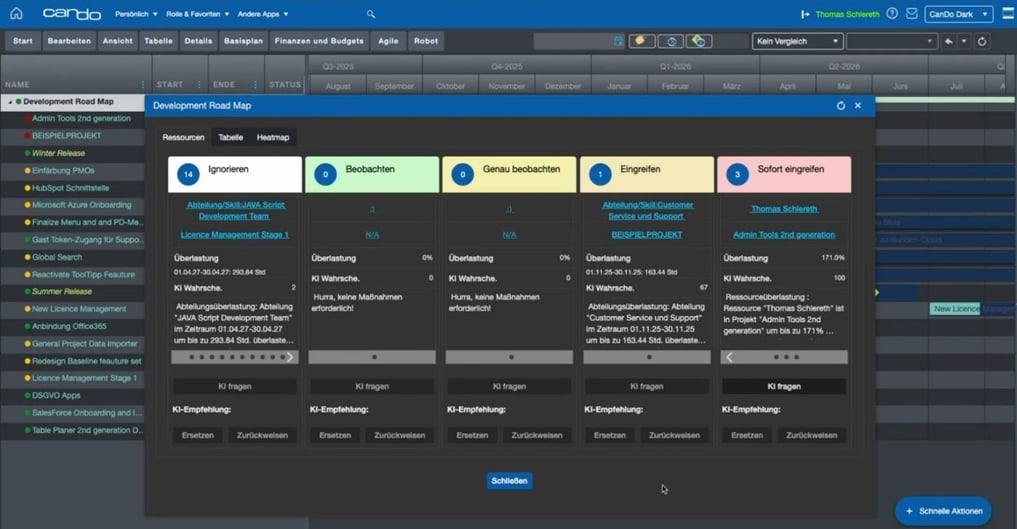This screenshot has height=529, width=1017.
Task: Open the Admin Tools 2nd generation link
Action: (783, 234)
